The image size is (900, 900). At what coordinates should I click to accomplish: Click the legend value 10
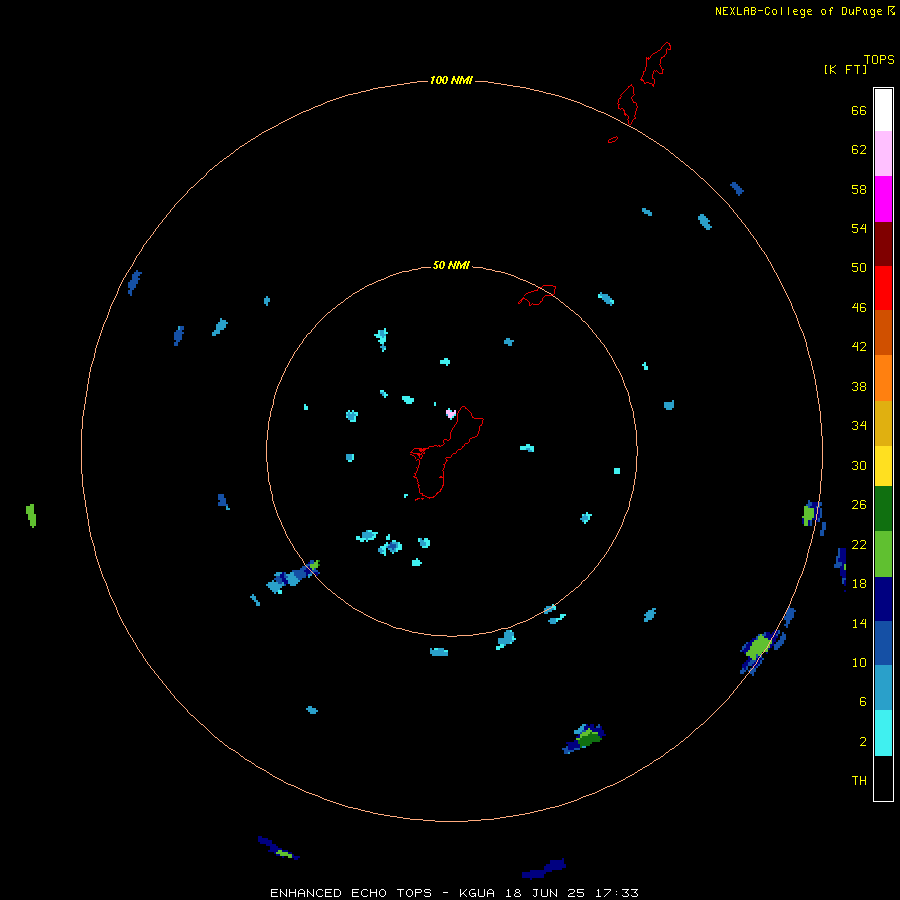(859, 663)
